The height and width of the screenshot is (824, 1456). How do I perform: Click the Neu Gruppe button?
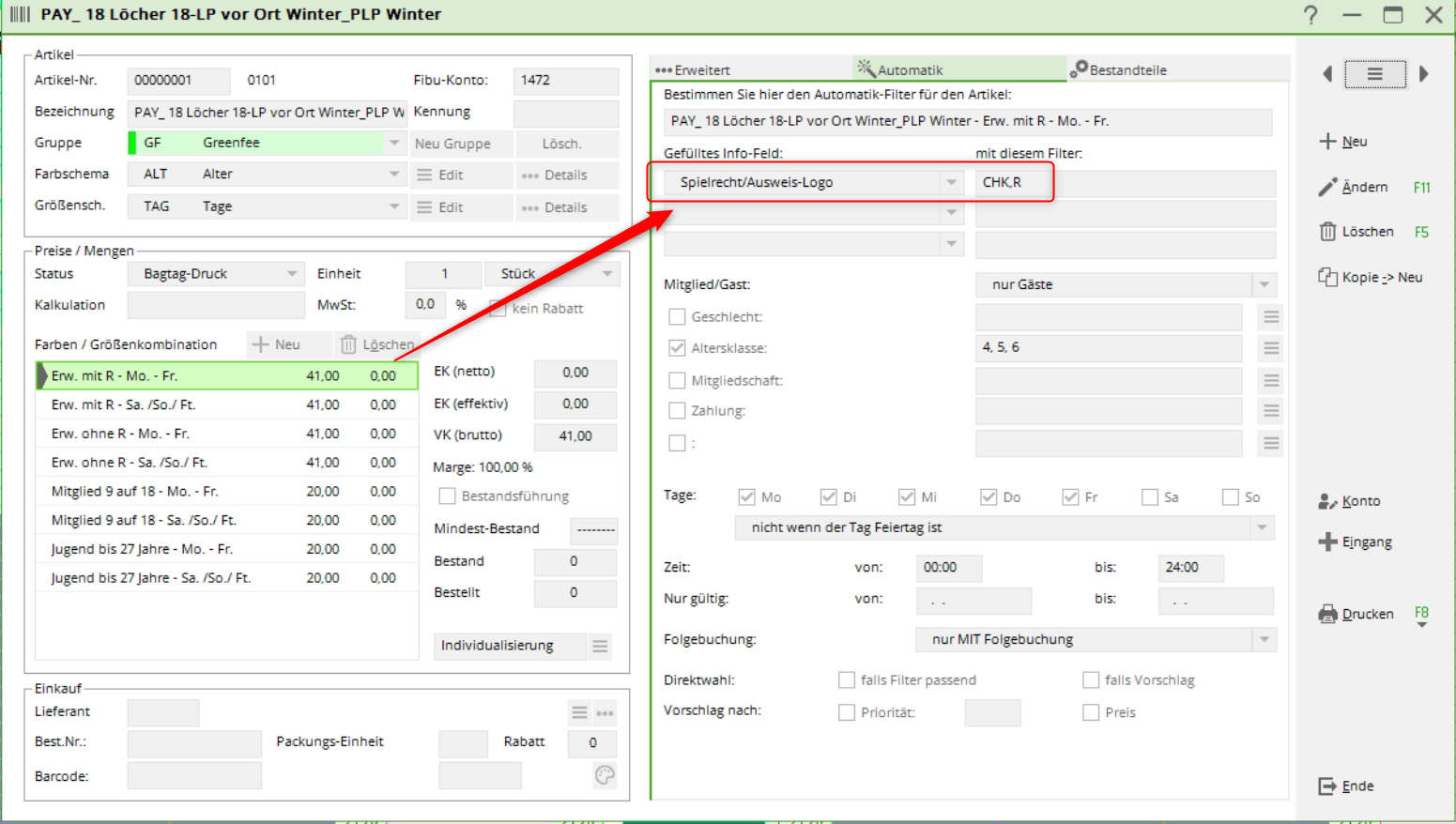tap(453, 144)
